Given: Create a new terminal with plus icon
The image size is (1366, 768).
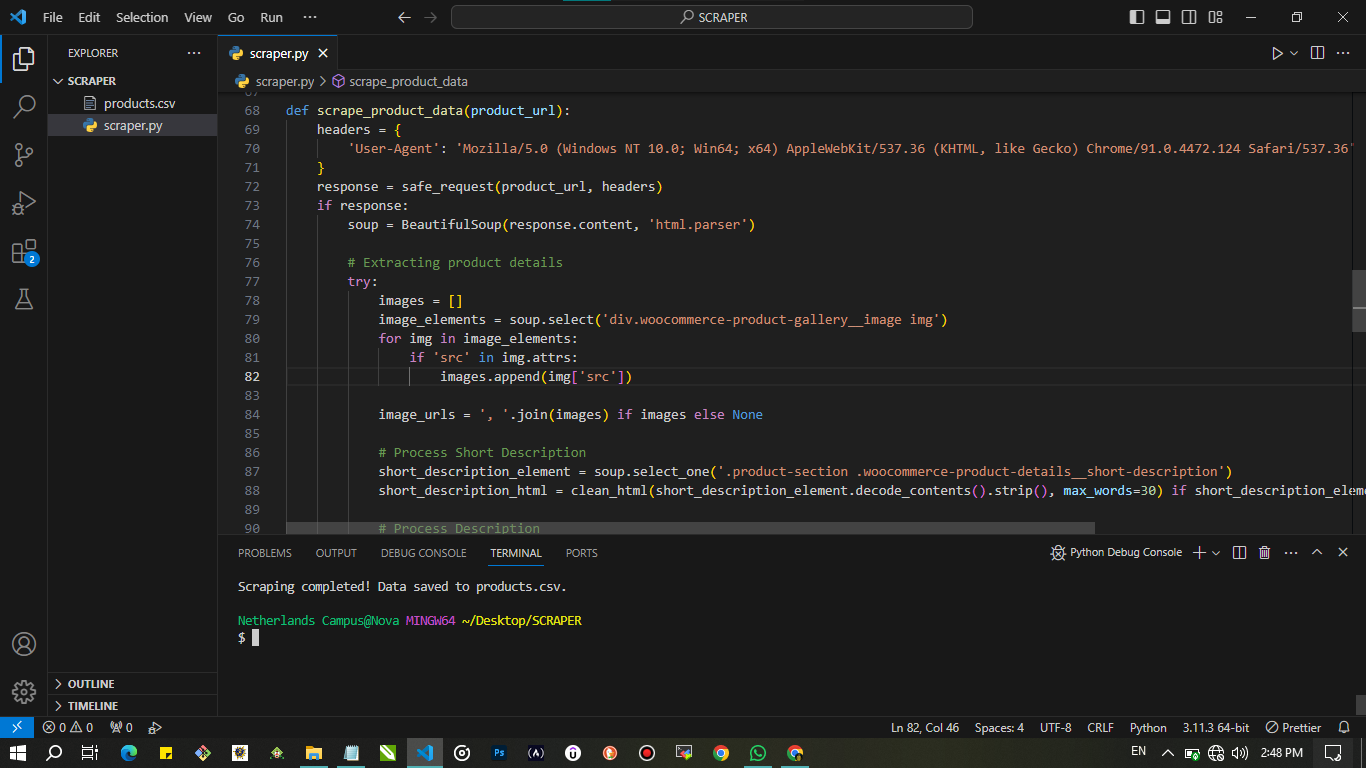Looking at the screenshot, I should click(x=1199, y=552).
